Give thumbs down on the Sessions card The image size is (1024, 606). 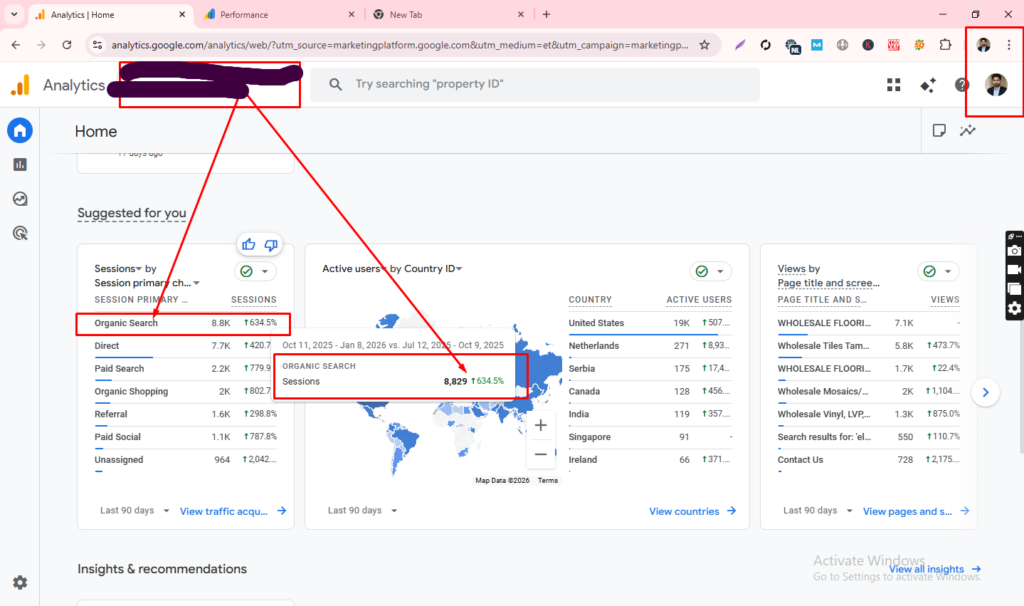(270, 244)
